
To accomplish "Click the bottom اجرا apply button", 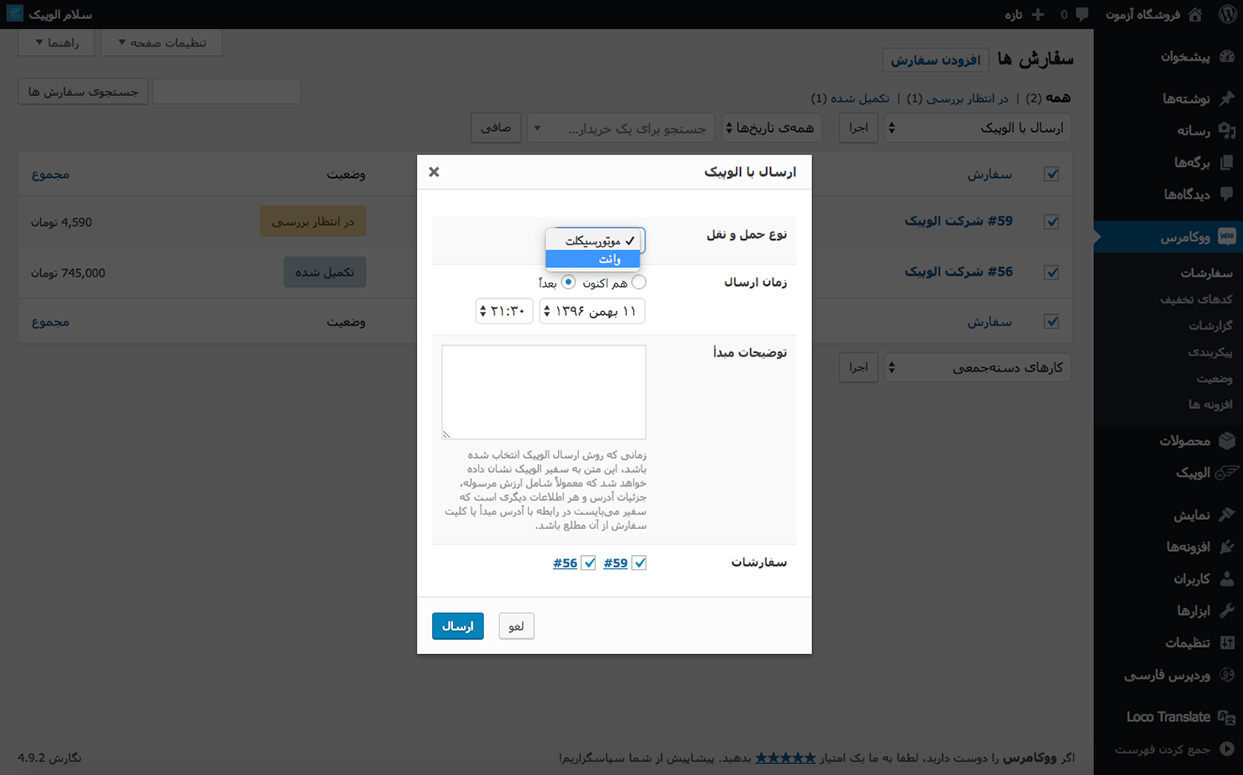I will pos(858,368).
